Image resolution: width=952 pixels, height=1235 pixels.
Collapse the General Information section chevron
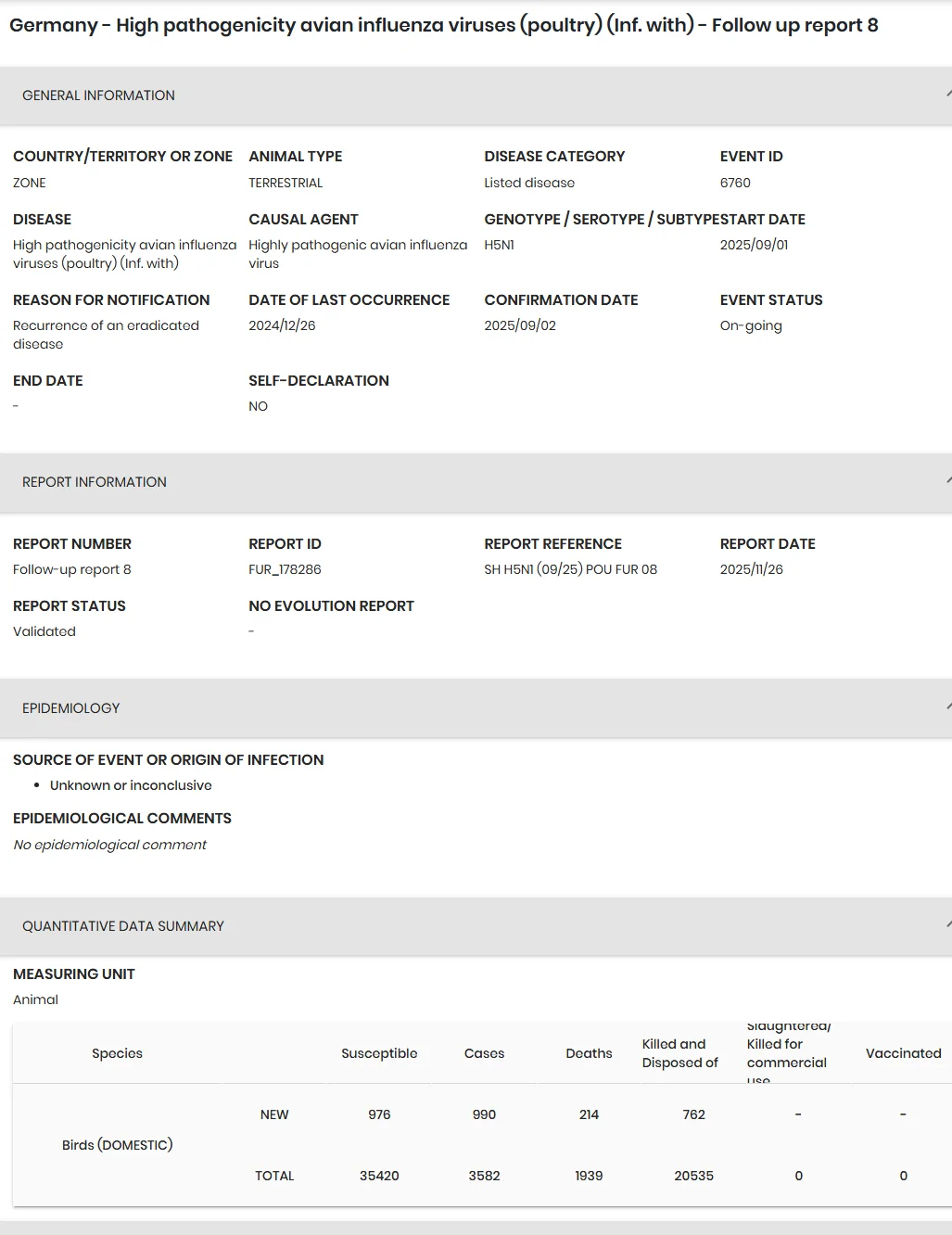(948, 95)
